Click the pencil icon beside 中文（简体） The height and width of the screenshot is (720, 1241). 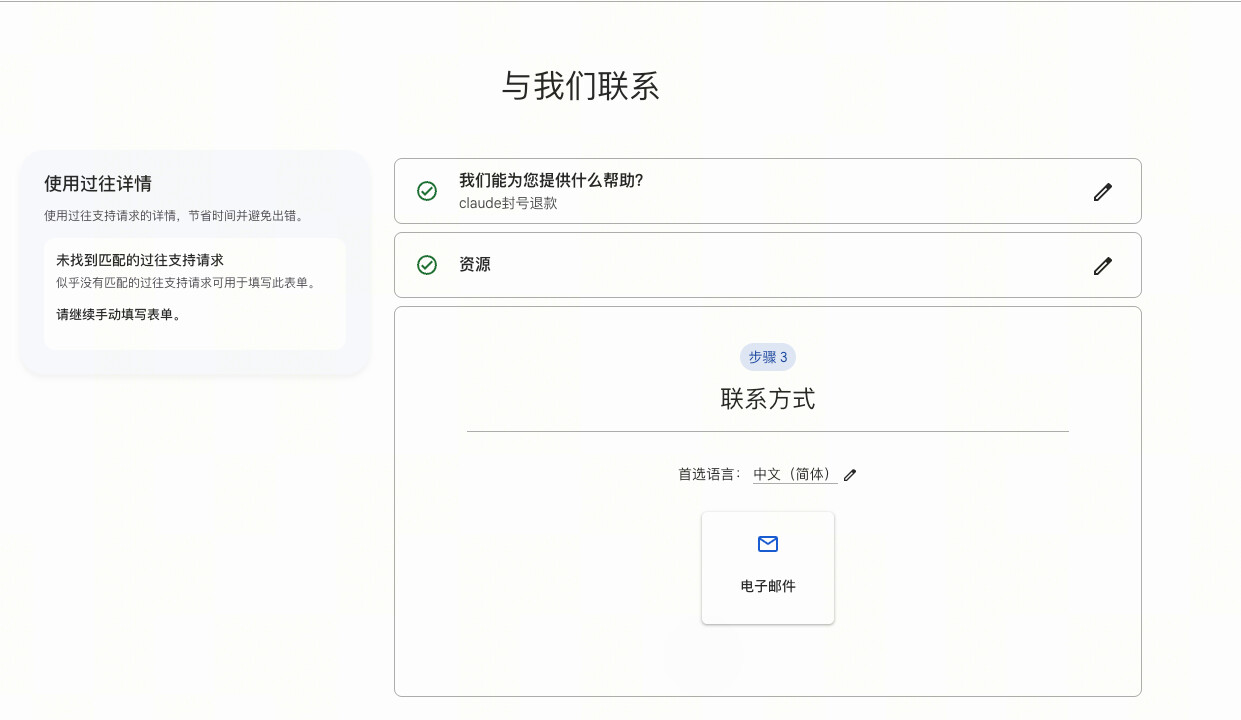click(850, 475)
